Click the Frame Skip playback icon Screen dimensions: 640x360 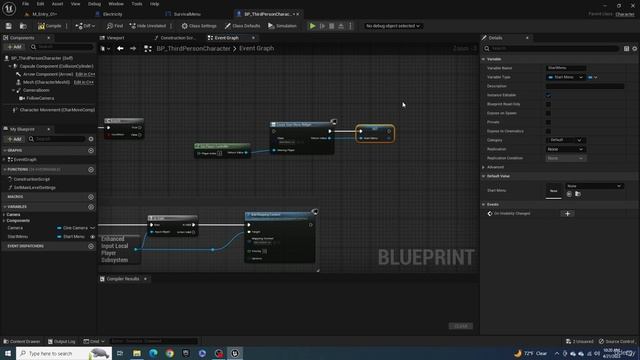coord(322,26)
